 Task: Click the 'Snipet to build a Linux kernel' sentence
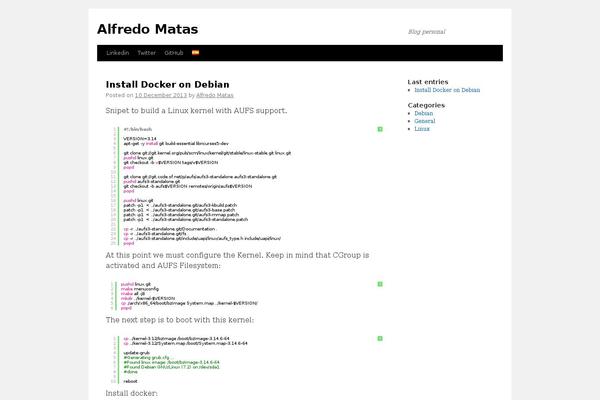pyautogui.click(x=196, y=111)
